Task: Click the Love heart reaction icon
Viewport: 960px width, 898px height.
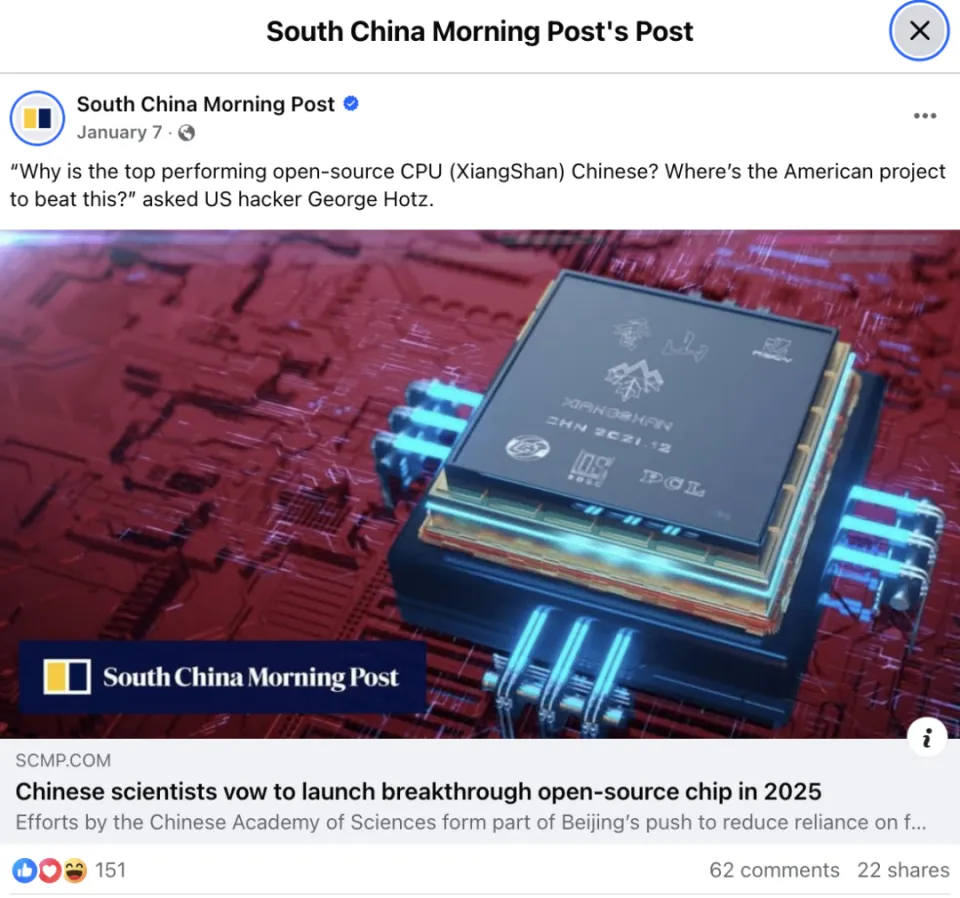Action: pos(50,870)
